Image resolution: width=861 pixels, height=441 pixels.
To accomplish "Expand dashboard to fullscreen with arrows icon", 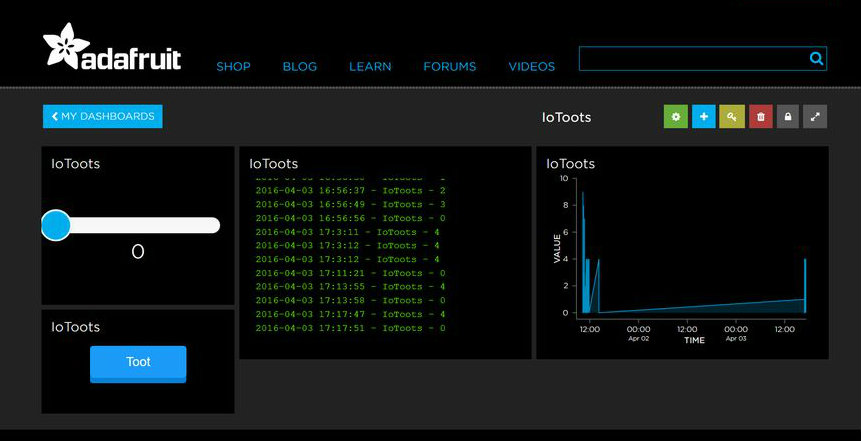I will [x=815, y=116].
